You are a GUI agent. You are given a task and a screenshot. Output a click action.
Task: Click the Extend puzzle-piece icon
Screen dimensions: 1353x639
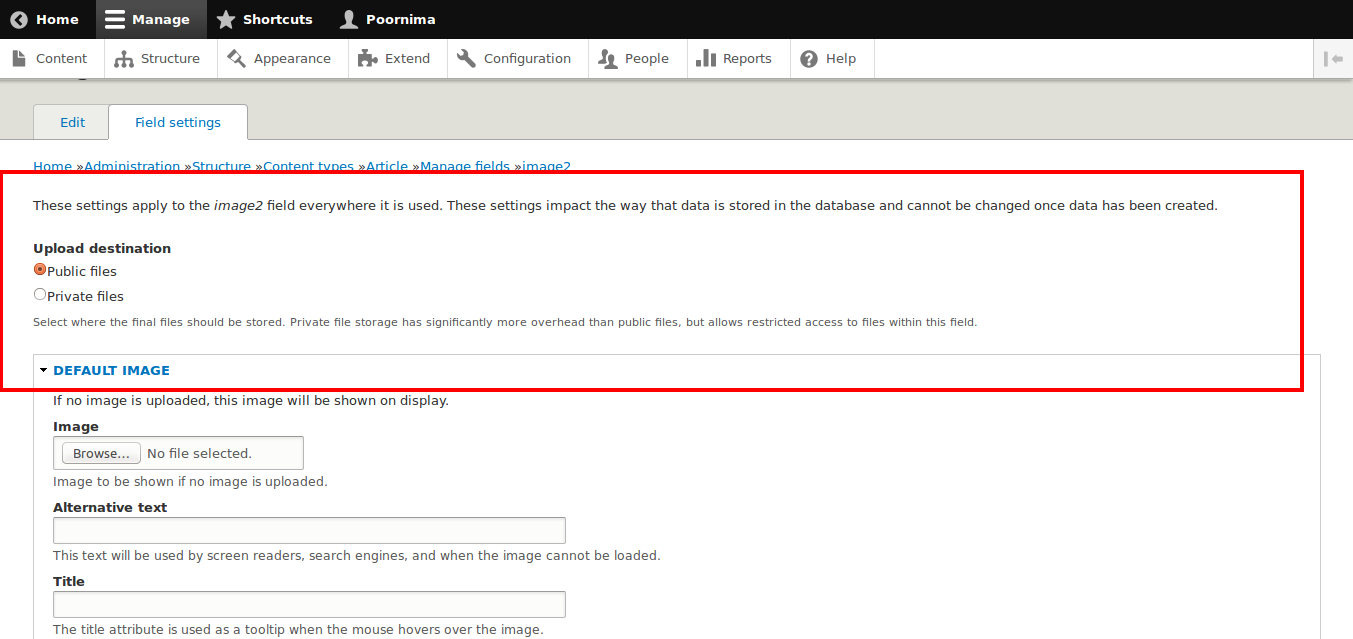coord(367,58)
